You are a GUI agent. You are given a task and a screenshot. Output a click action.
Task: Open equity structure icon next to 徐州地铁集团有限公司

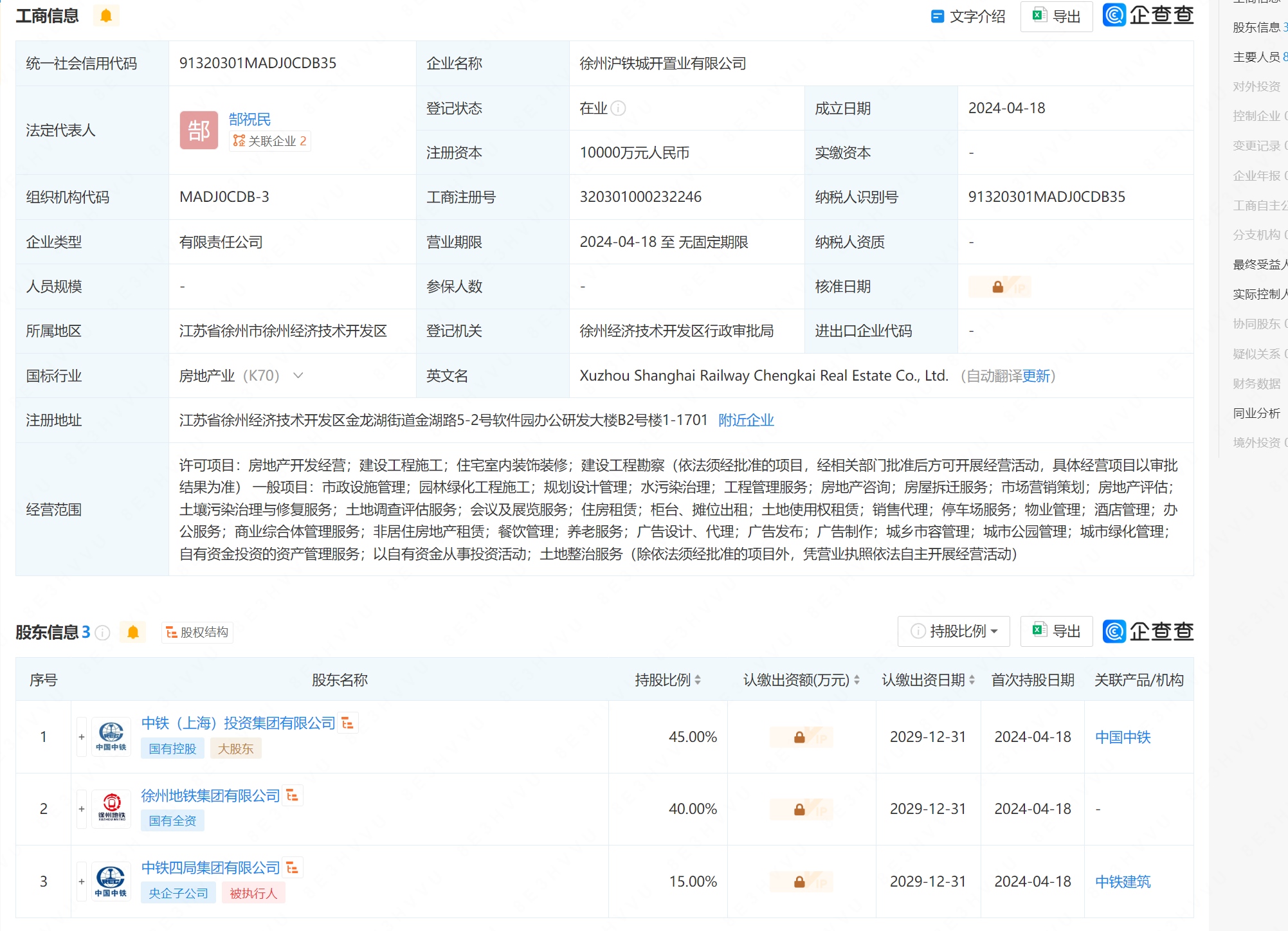[x=293, y=795]
